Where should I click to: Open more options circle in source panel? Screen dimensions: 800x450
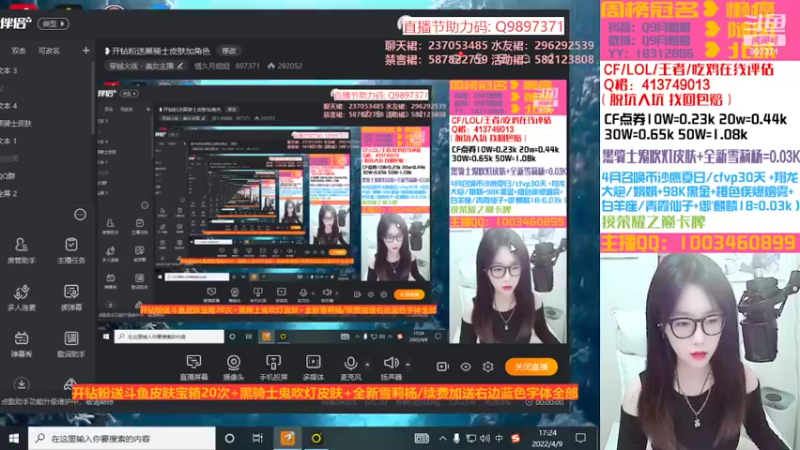click(x=80, y=215)
